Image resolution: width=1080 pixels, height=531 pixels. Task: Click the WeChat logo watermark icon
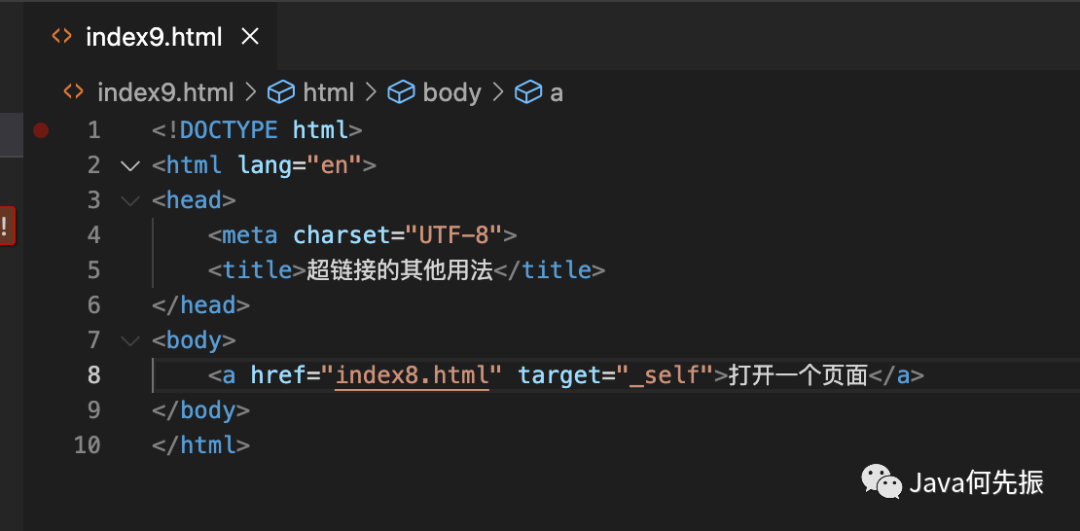tap(881, 482)
